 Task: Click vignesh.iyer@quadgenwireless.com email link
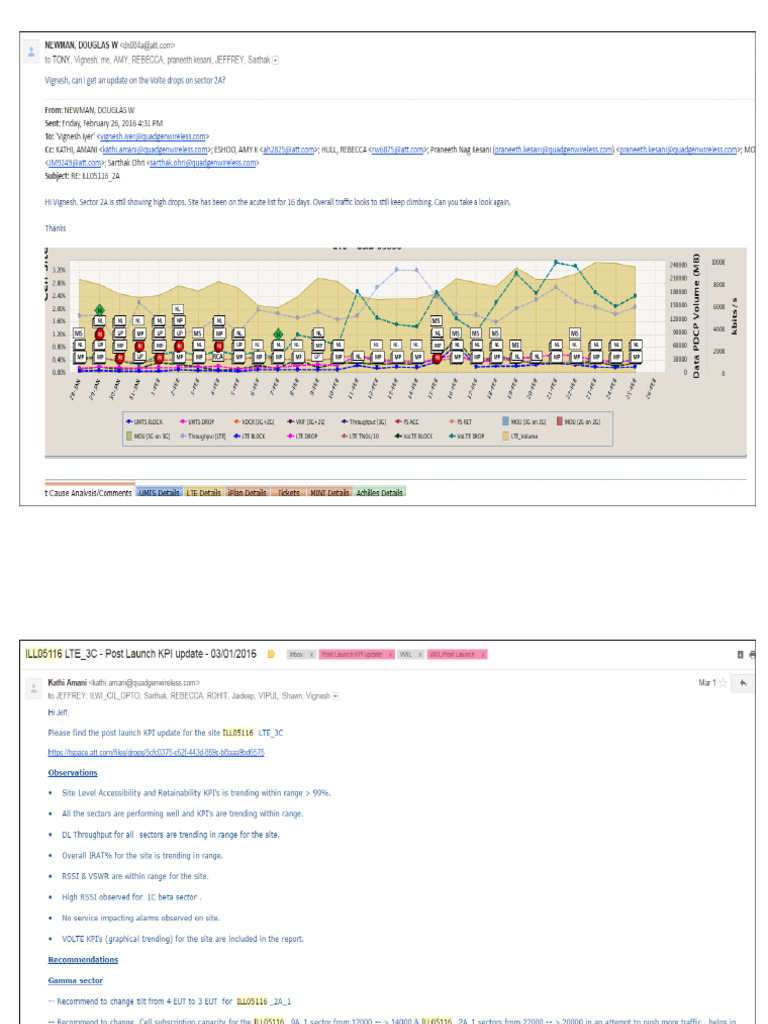[x=153, y=136]
